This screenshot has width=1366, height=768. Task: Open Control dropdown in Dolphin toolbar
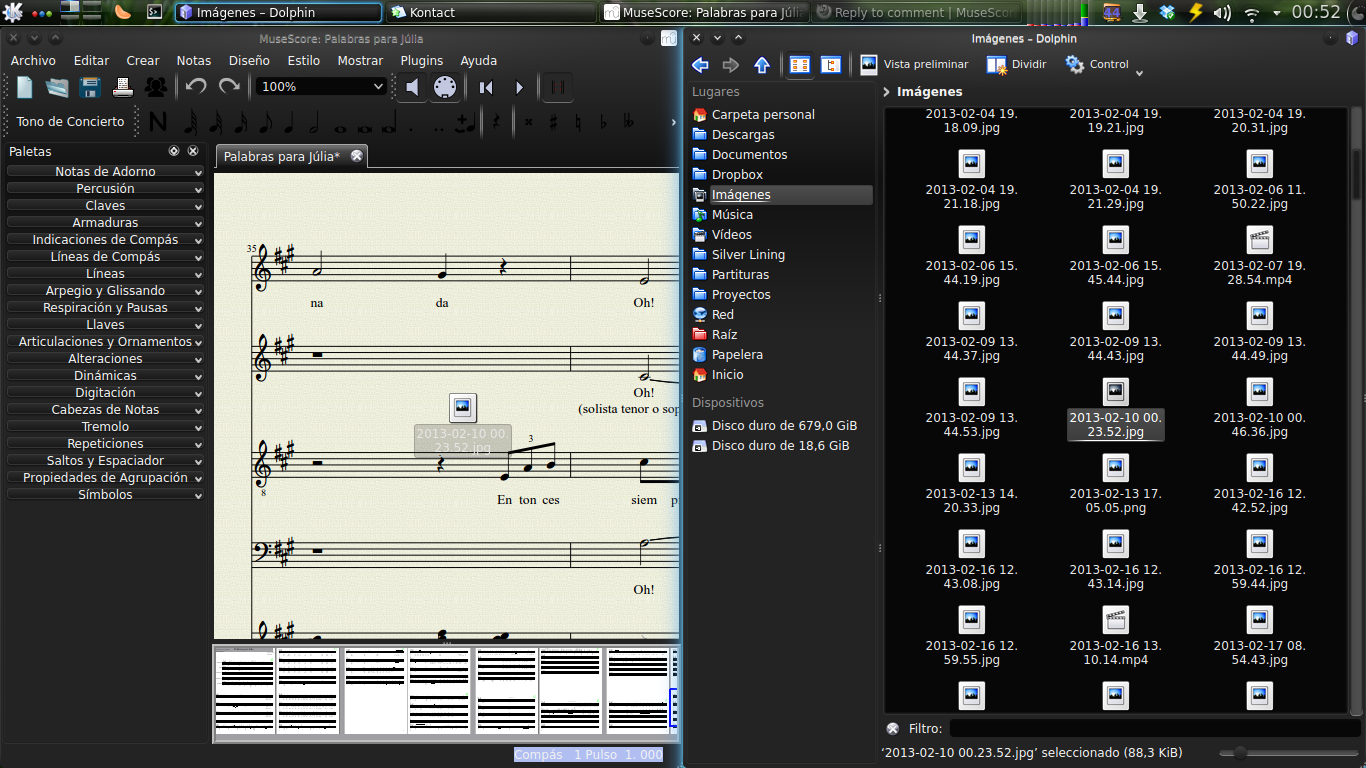click(x=1104, y=64)
